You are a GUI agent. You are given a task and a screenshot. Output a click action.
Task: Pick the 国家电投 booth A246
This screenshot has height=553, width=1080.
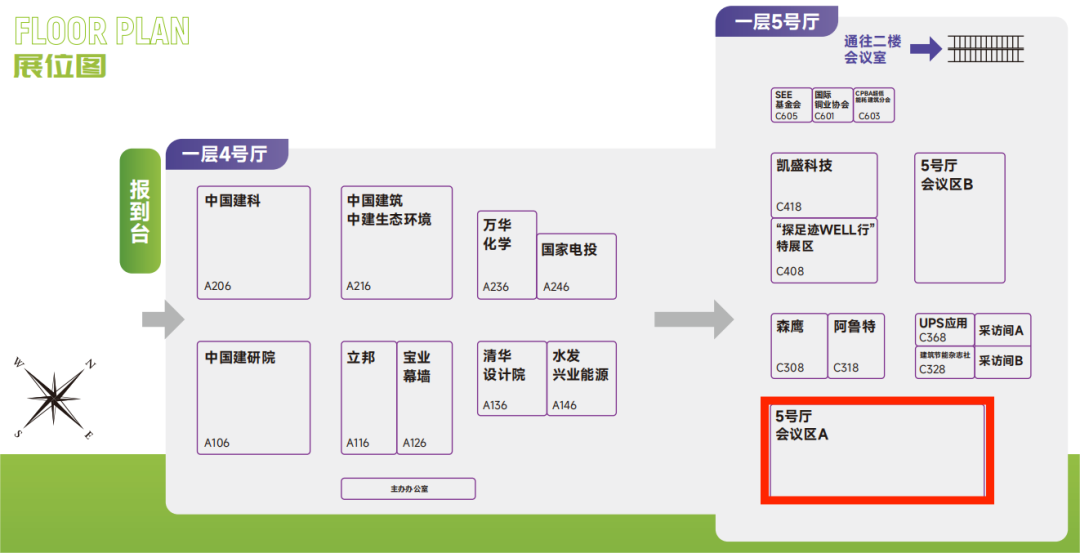(x=577, y=267)
